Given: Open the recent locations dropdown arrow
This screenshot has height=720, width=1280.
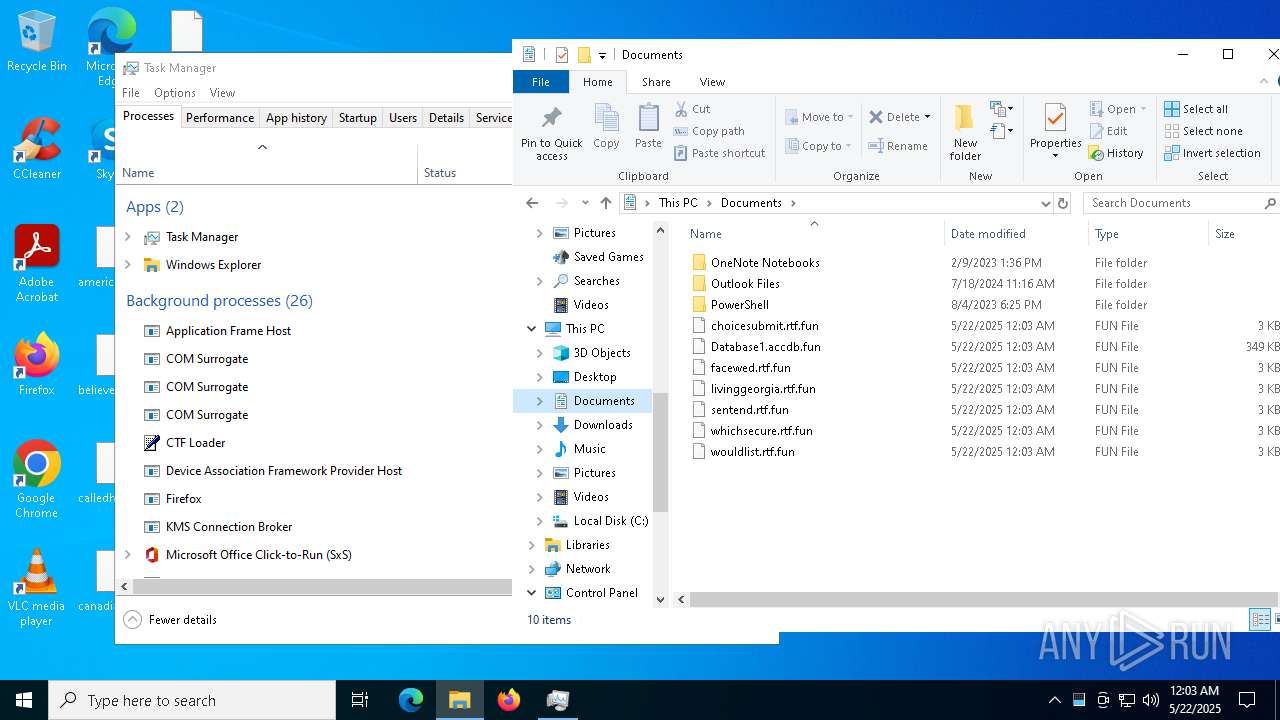Looking at the screenshot, I should coord(585,203).
